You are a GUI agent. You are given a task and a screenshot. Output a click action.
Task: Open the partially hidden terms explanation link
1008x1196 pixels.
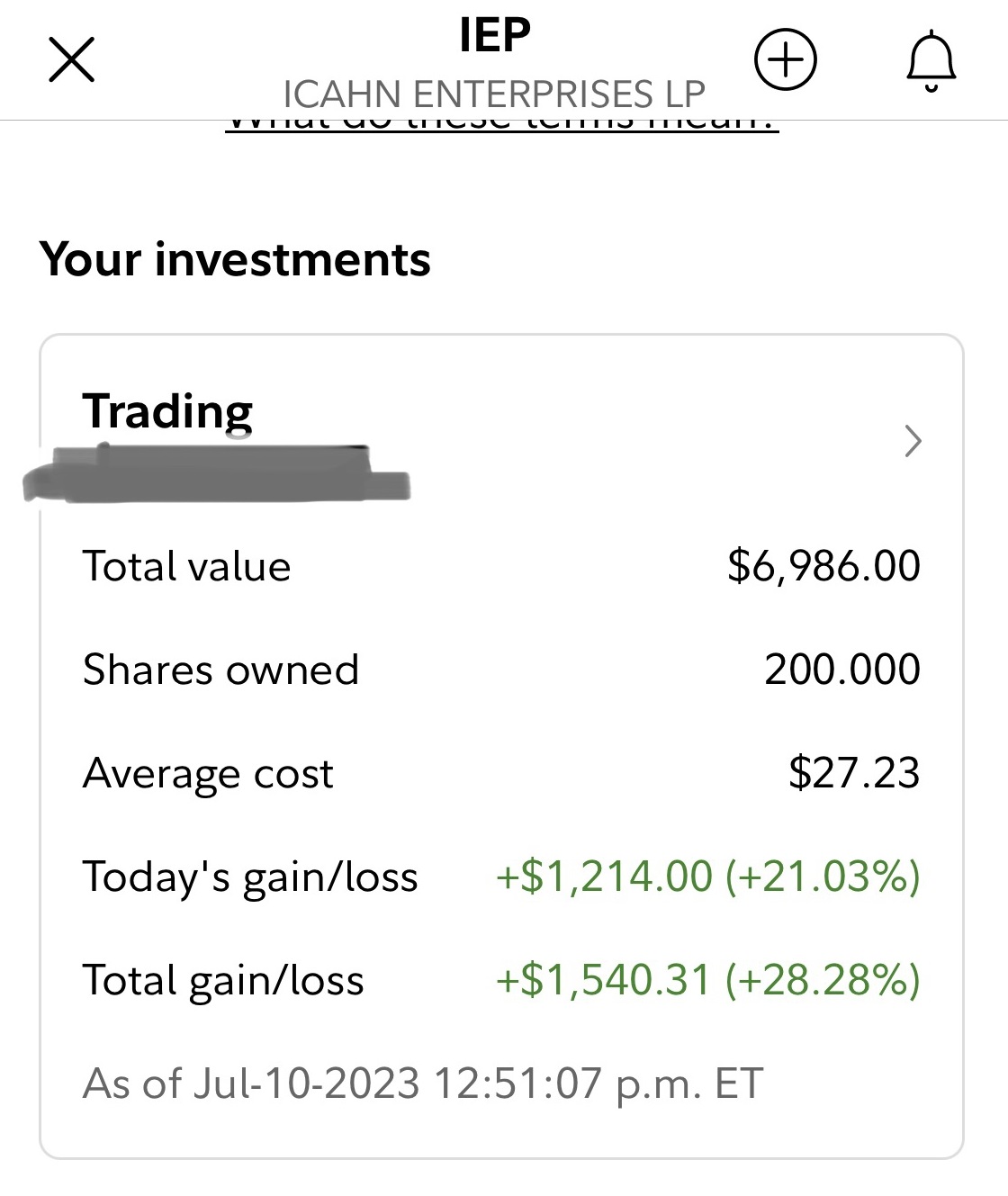(501, 125)
